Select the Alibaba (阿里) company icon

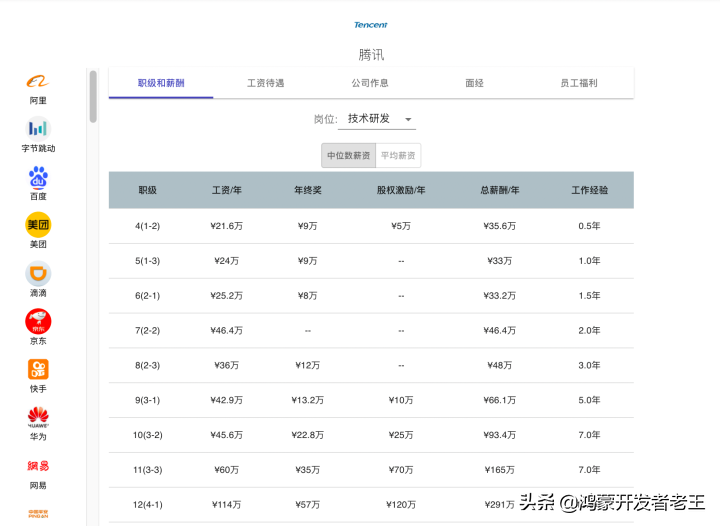point(38,82)
